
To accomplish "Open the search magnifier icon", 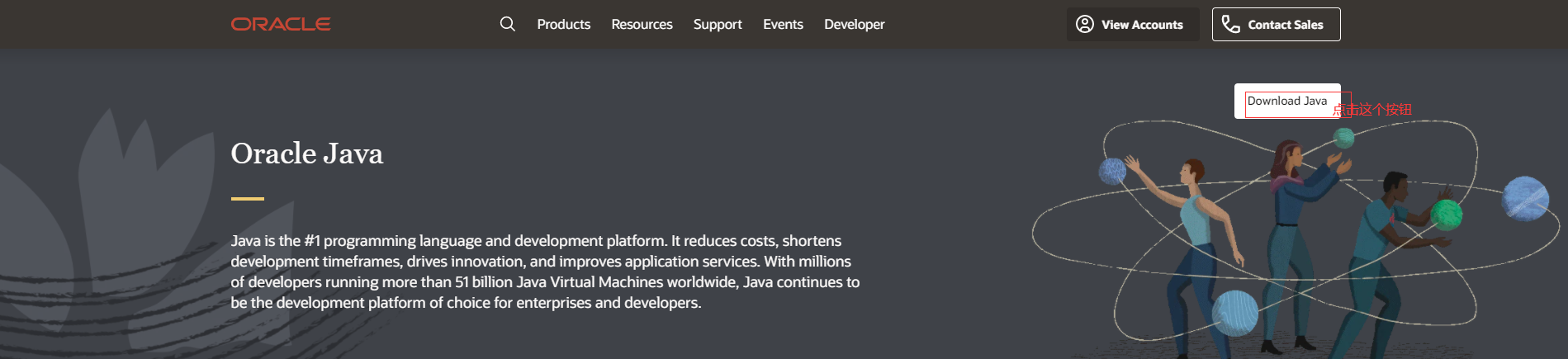I will point(508,24).
